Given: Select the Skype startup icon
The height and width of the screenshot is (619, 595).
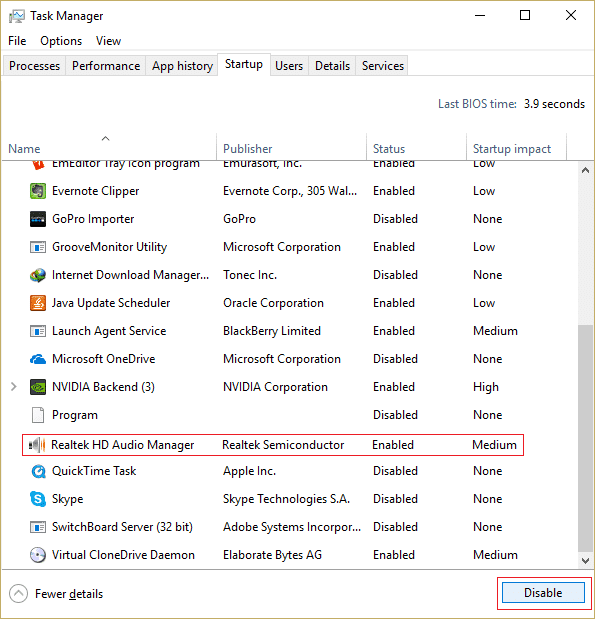Looking at the screenshot, I should 38,499.
